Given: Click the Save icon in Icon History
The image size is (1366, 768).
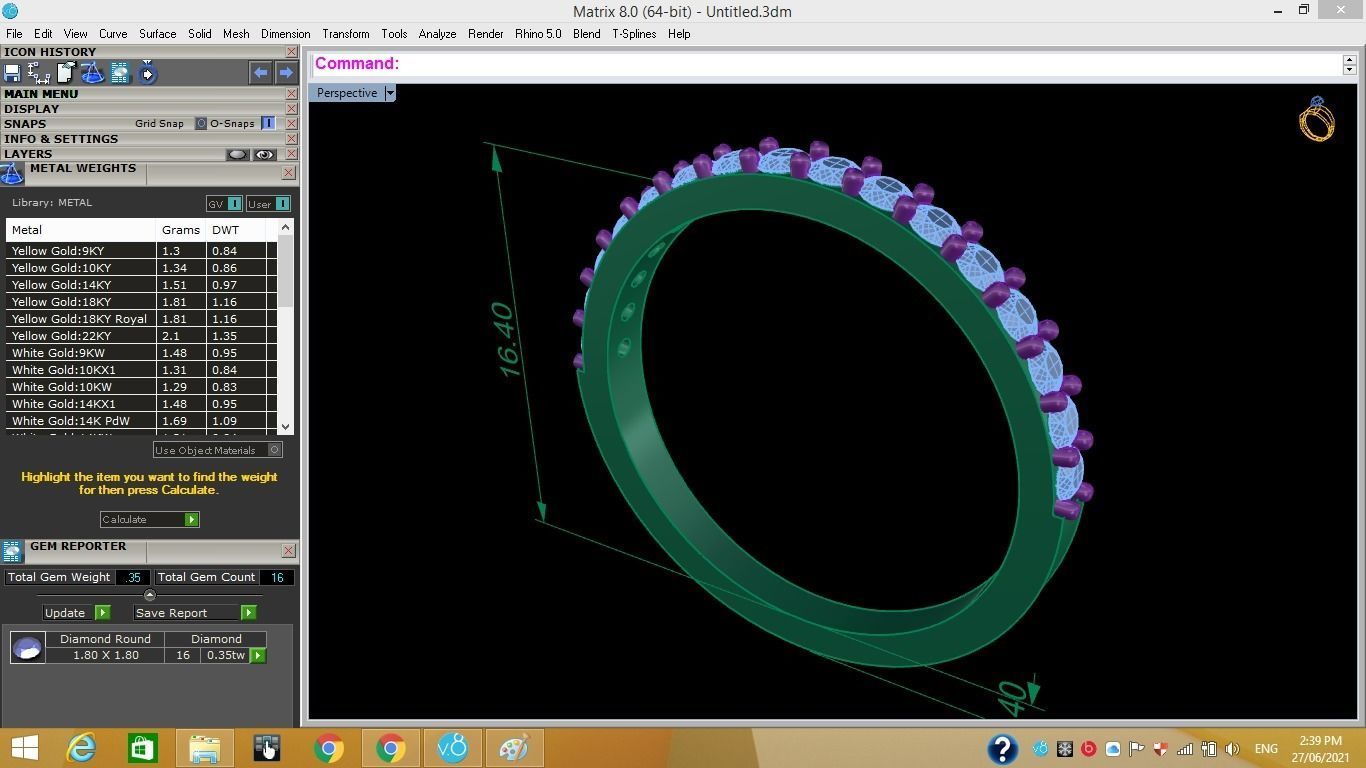Looking at the screenshot, I should click(12, 72).
